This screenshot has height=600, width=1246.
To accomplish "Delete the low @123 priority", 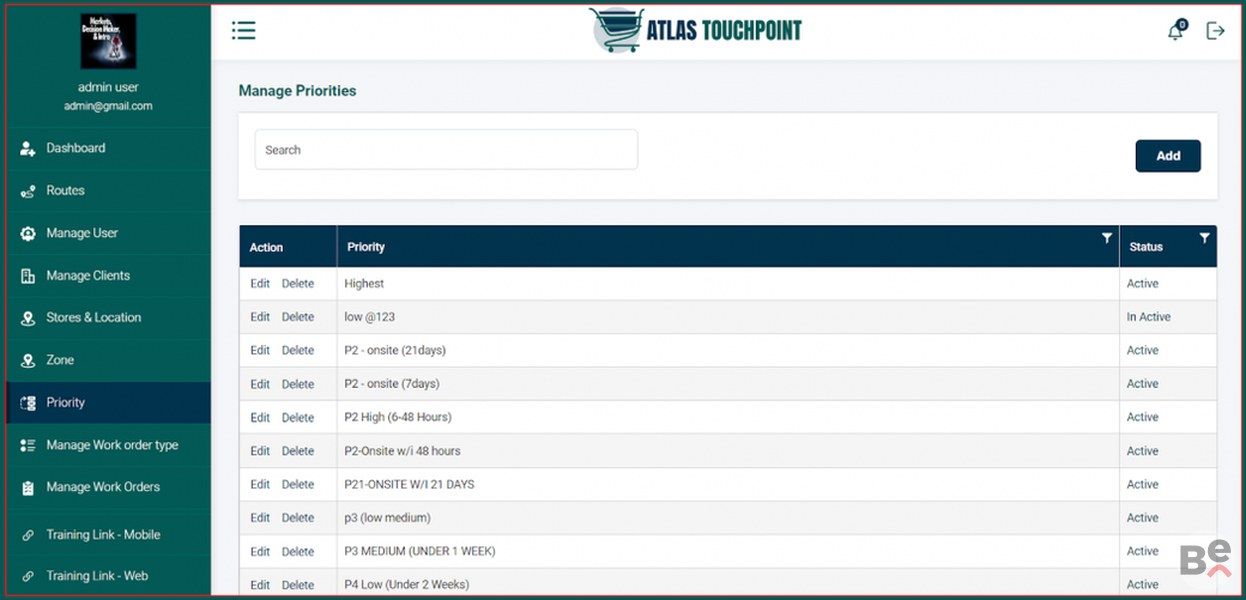I will (x=298, y=317).
